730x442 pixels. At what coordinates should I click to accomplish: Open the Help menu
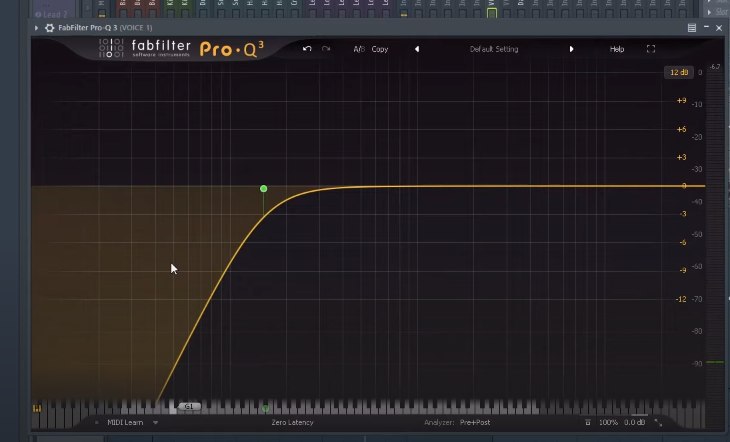617,49
